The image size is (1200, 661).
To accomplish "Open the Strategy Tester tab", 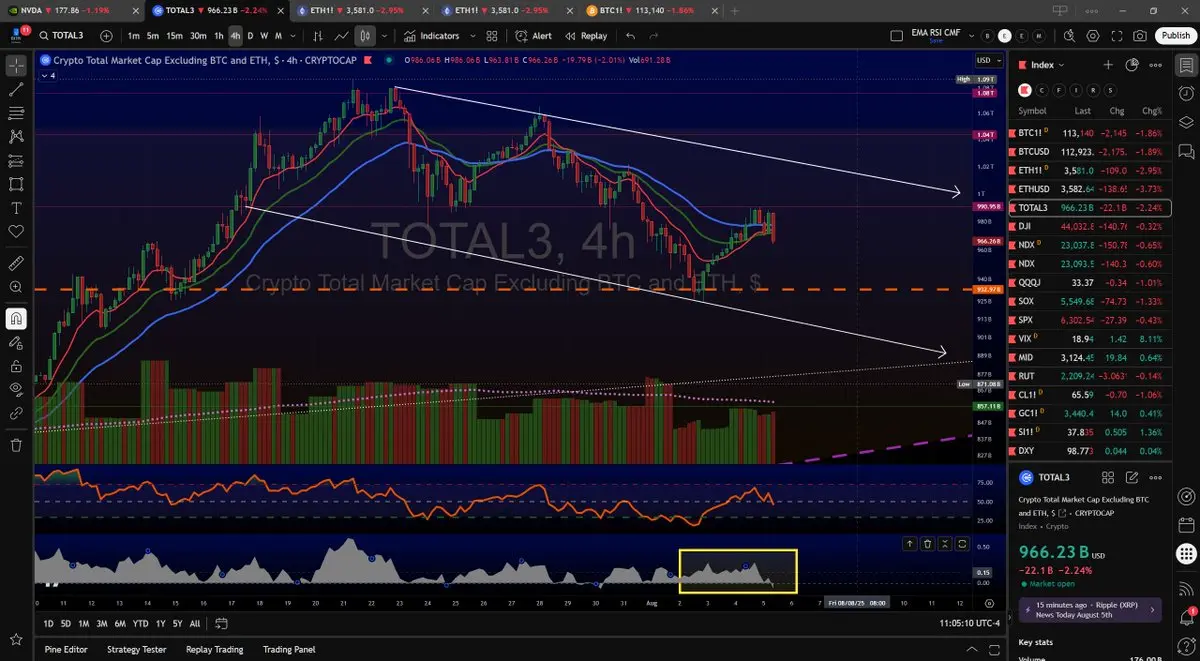I will point(138,649).
